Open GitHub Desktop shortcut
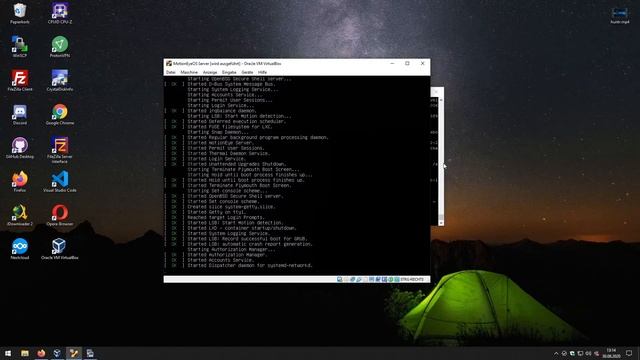The height and width of the screenshot is (360, 640). click(x=20, y=148)
